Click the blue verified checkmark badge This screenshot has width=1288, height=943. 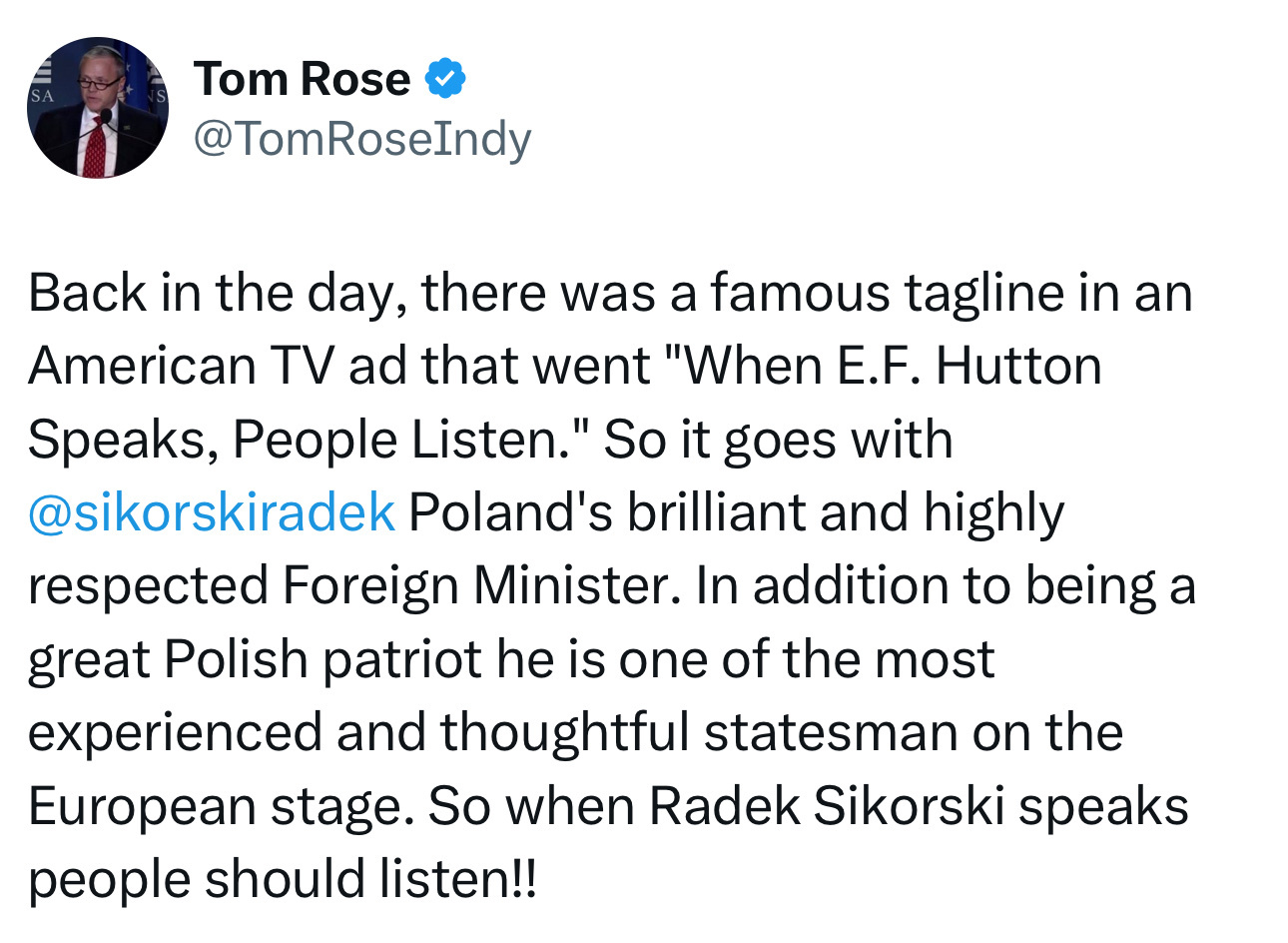click(446, 79)
